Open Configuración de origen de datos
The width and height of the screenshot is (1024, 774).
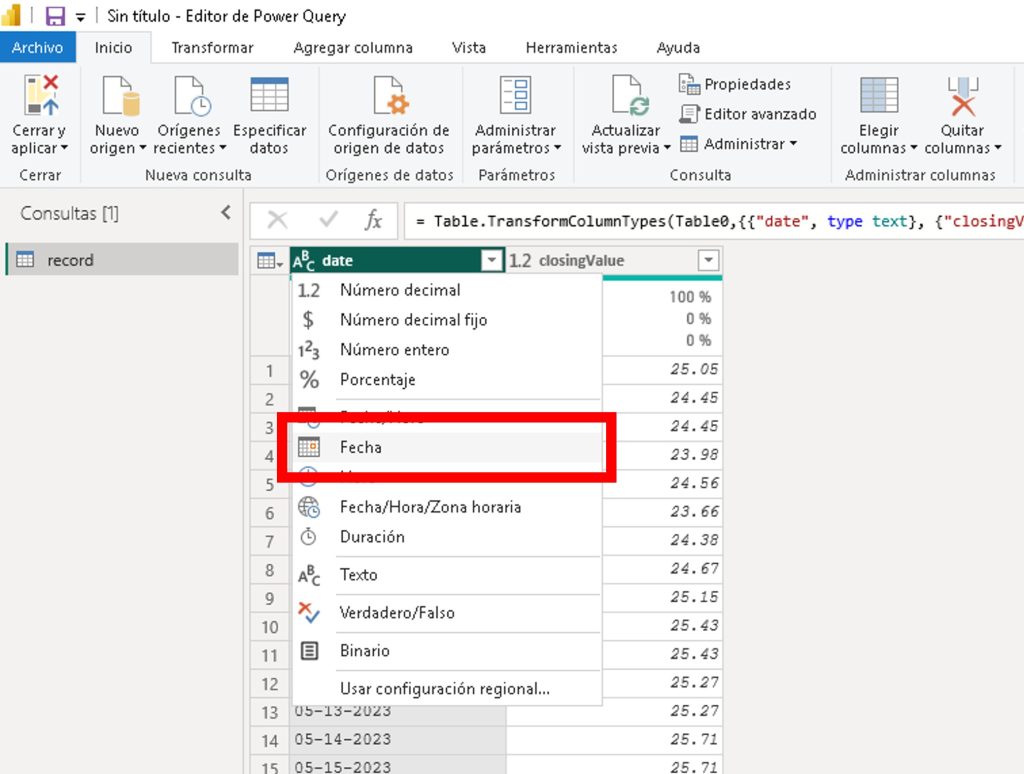(388, 96)
